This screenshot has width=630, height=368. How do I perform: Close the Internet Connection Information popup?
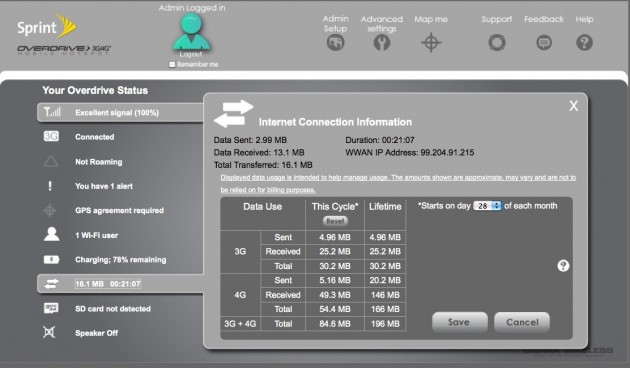pyautogui.click(x=574, y=106)
